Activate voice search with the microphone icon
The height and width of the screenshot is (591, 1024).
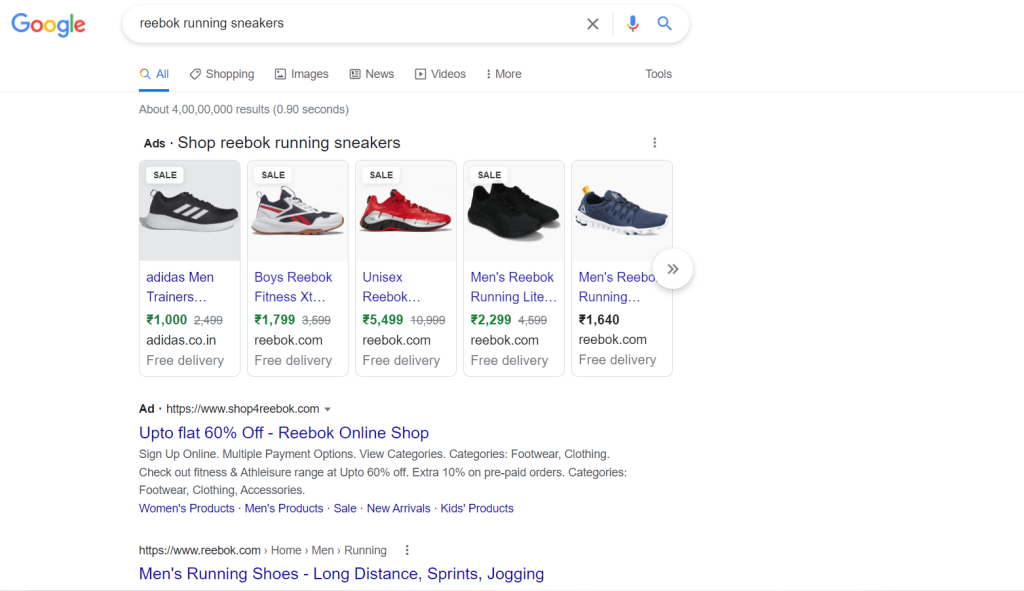632,23
